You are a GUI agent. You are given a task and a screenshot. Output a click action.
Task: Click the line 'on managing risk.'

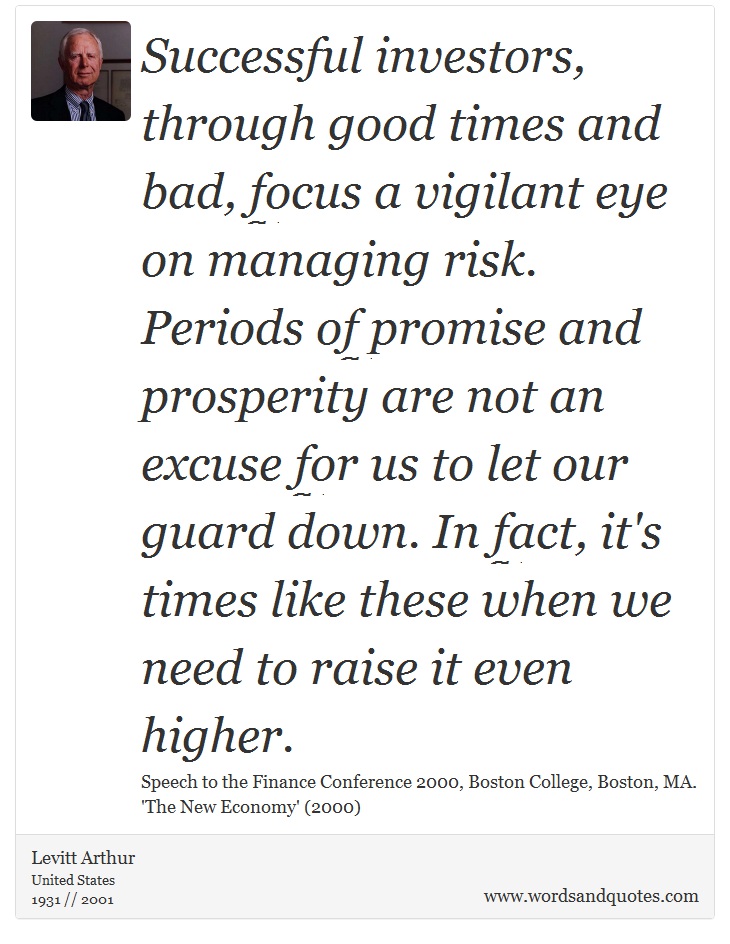339,262
